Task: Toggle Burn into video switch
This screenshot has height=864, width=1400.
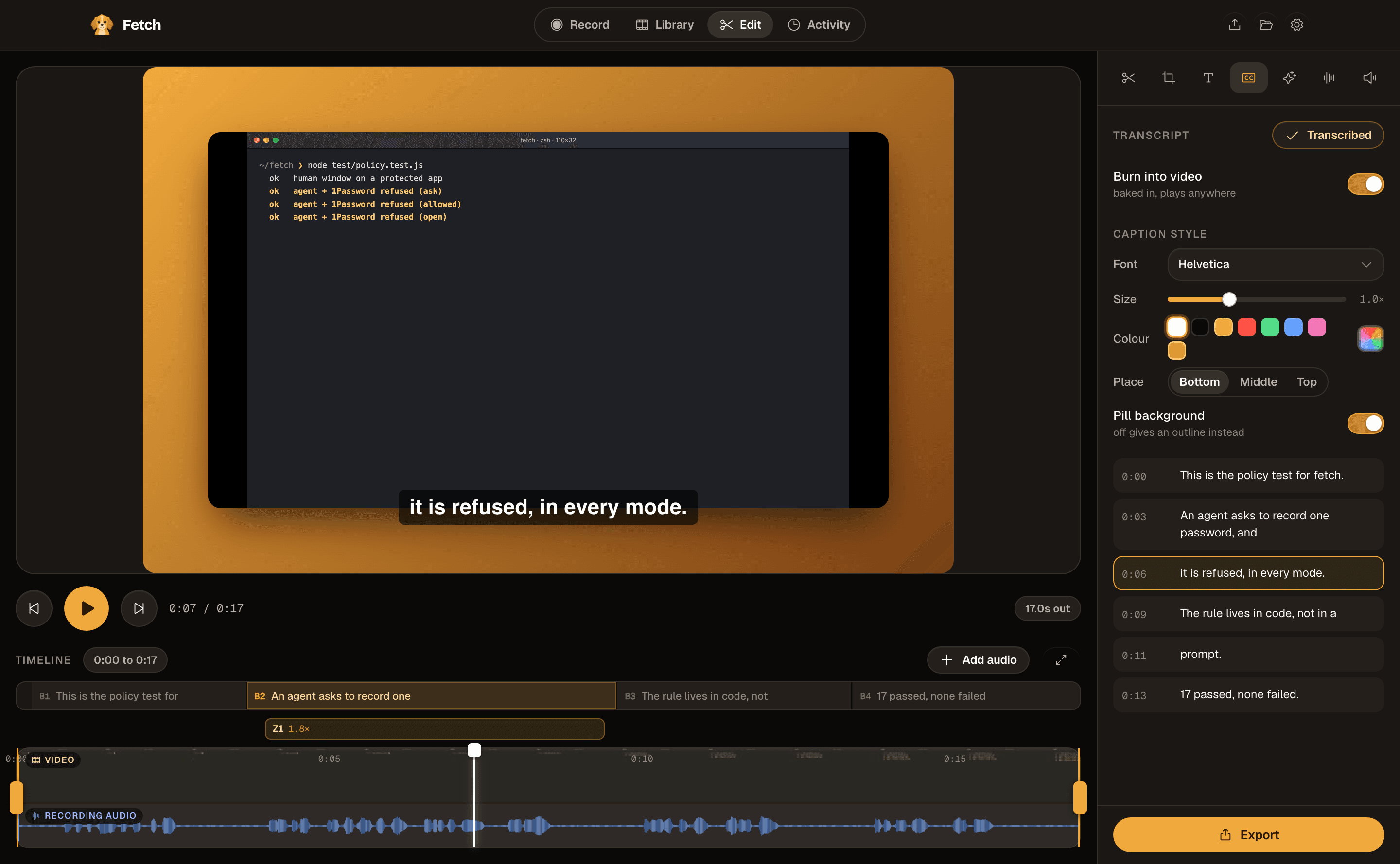Action: point(1365,184)
